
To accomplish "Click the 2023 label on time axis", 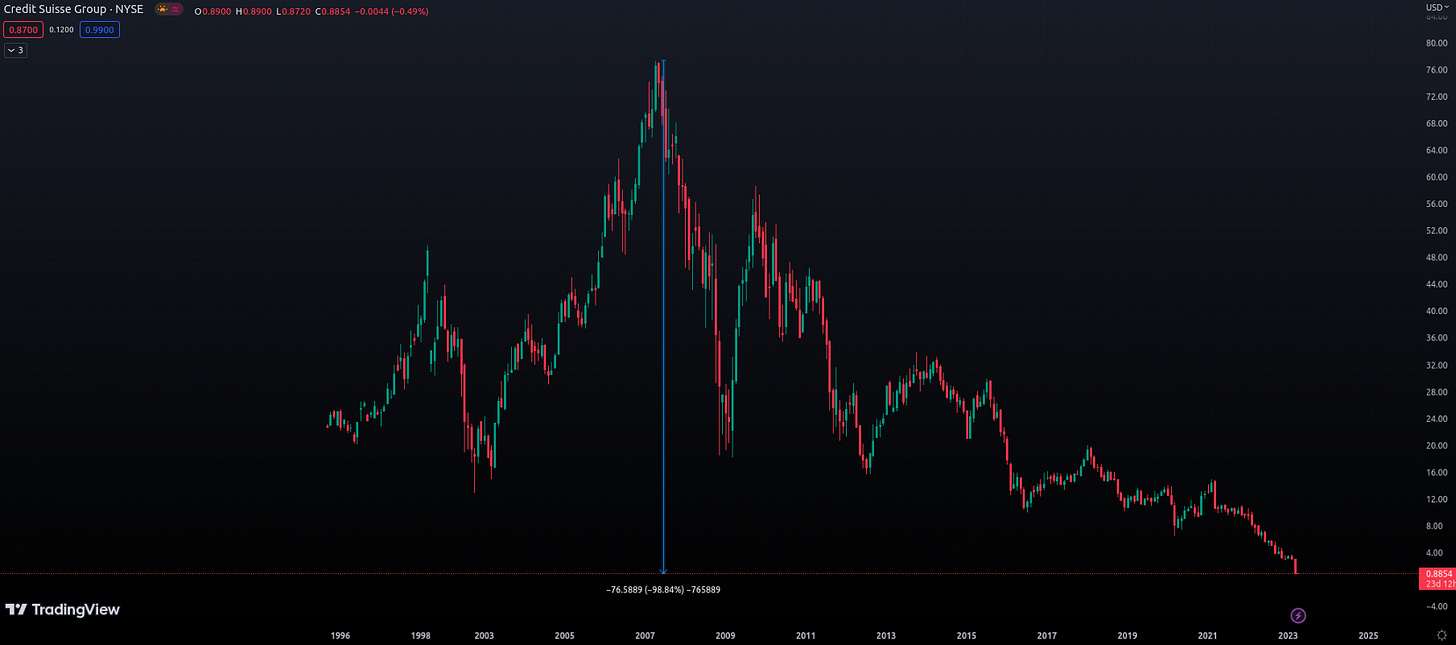I will (1288, 635).
